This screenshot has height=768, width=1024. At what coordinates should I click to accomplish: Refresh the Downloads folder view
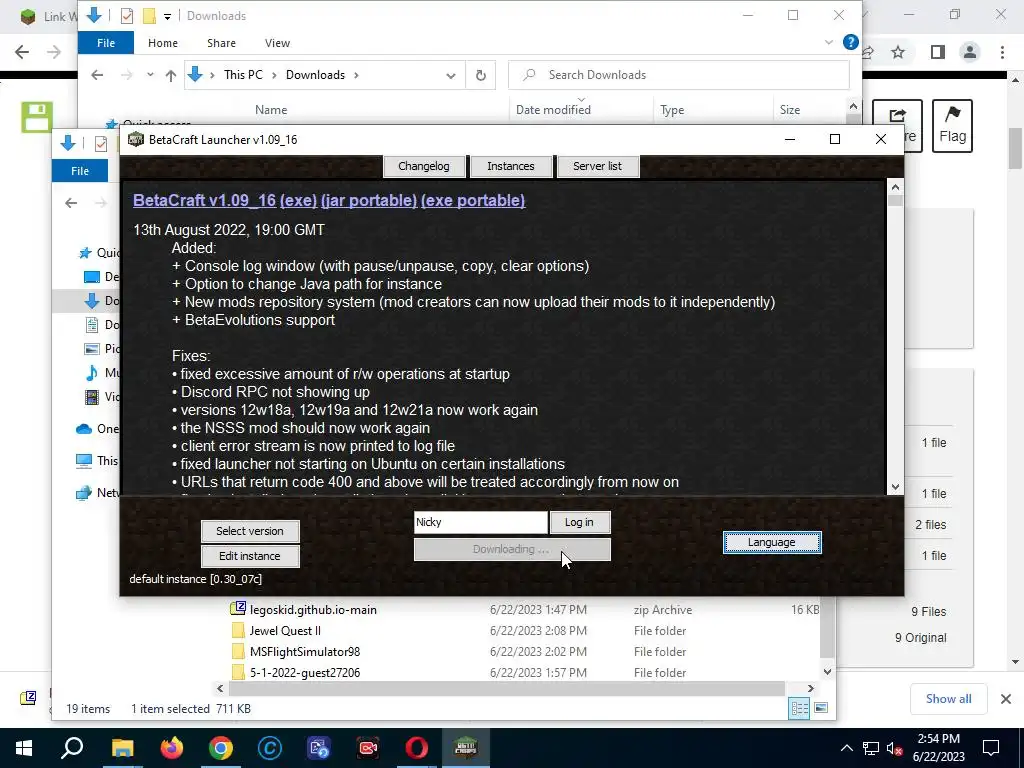[x=481, y=75]
